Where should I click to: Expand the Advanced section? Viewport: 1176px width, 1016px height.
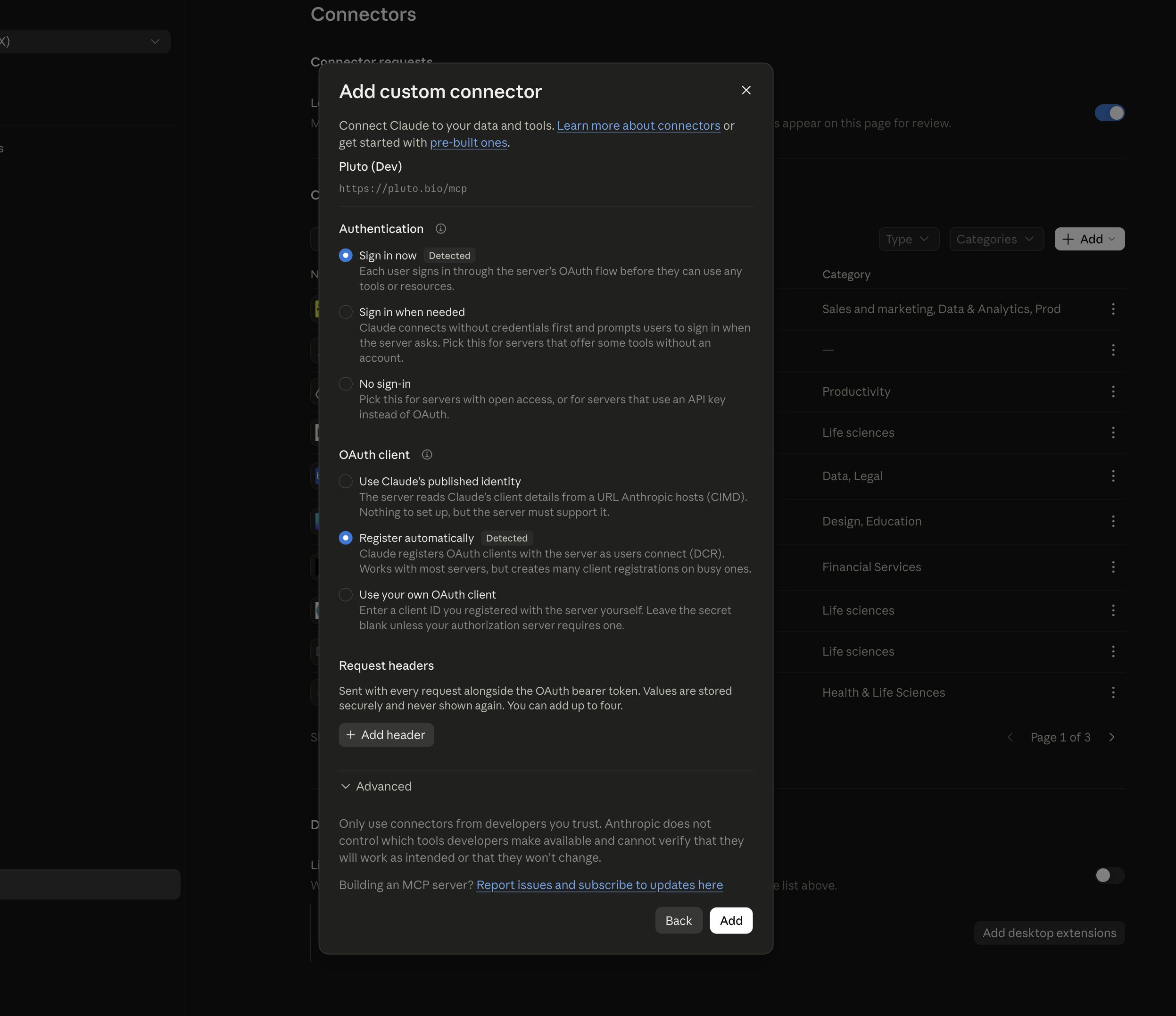click(376, 786)
